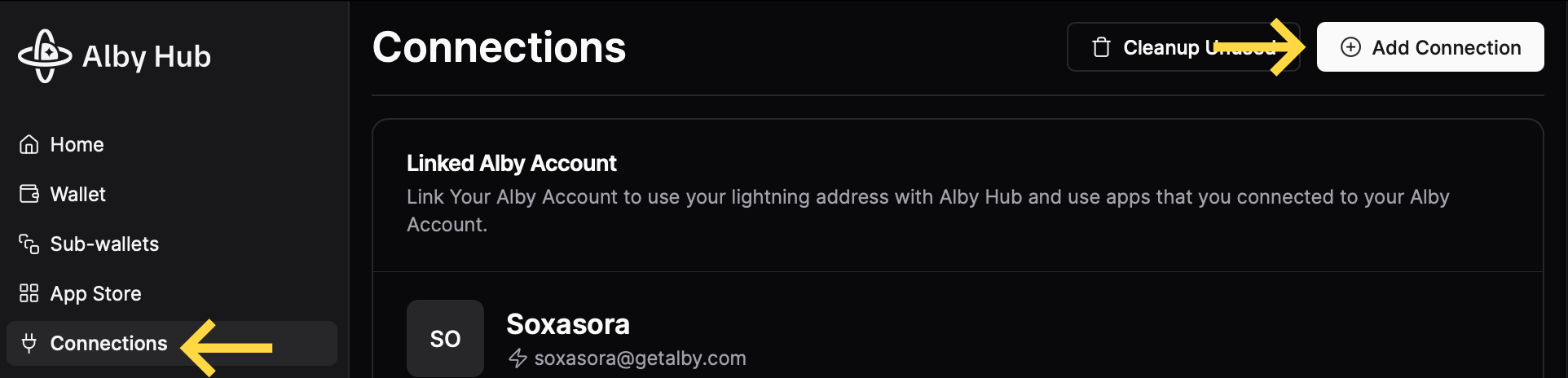1568x378 pixels.
Task: Go to the Home menu item
Action: point(77,145)
